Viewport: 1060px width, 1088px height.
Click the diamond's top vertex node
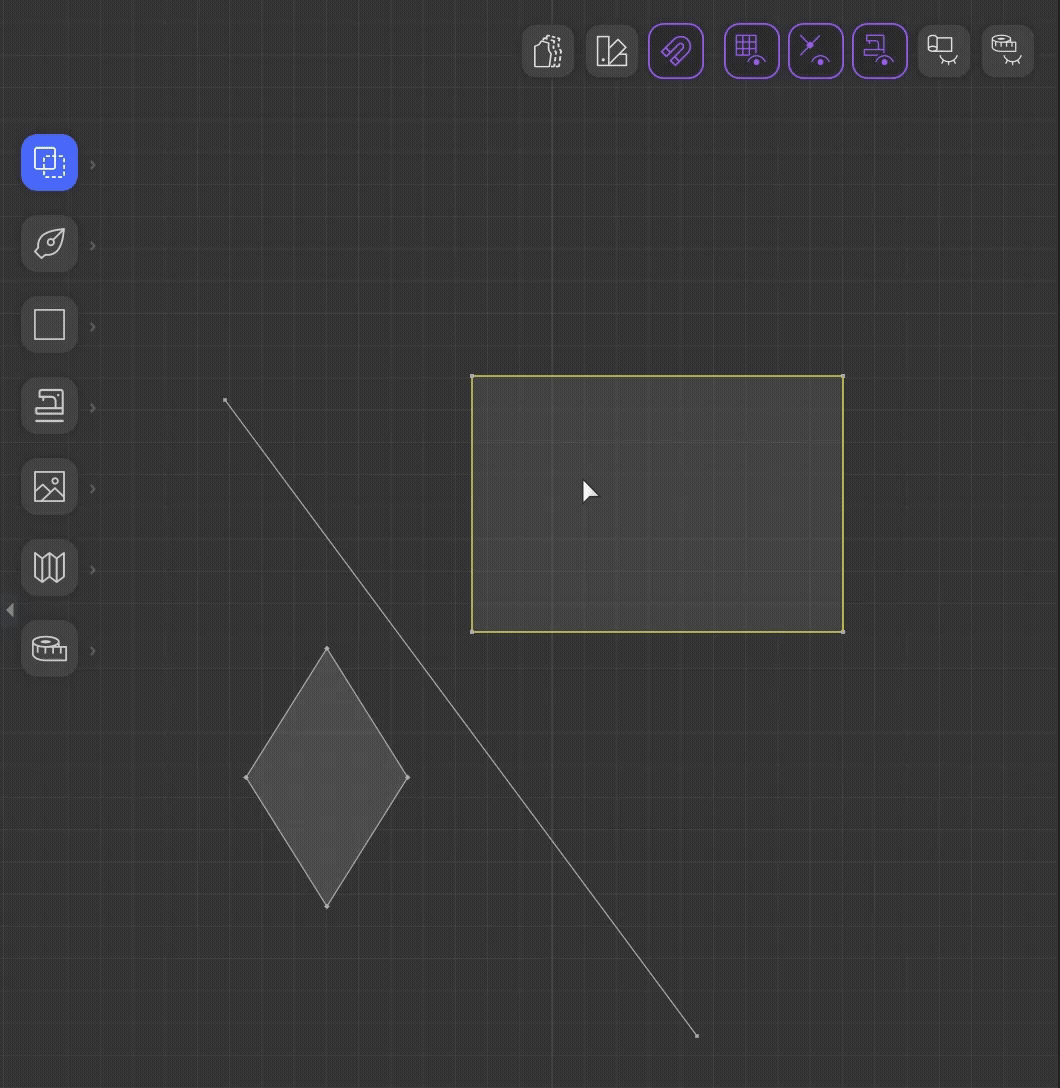(x=327, y=649)
